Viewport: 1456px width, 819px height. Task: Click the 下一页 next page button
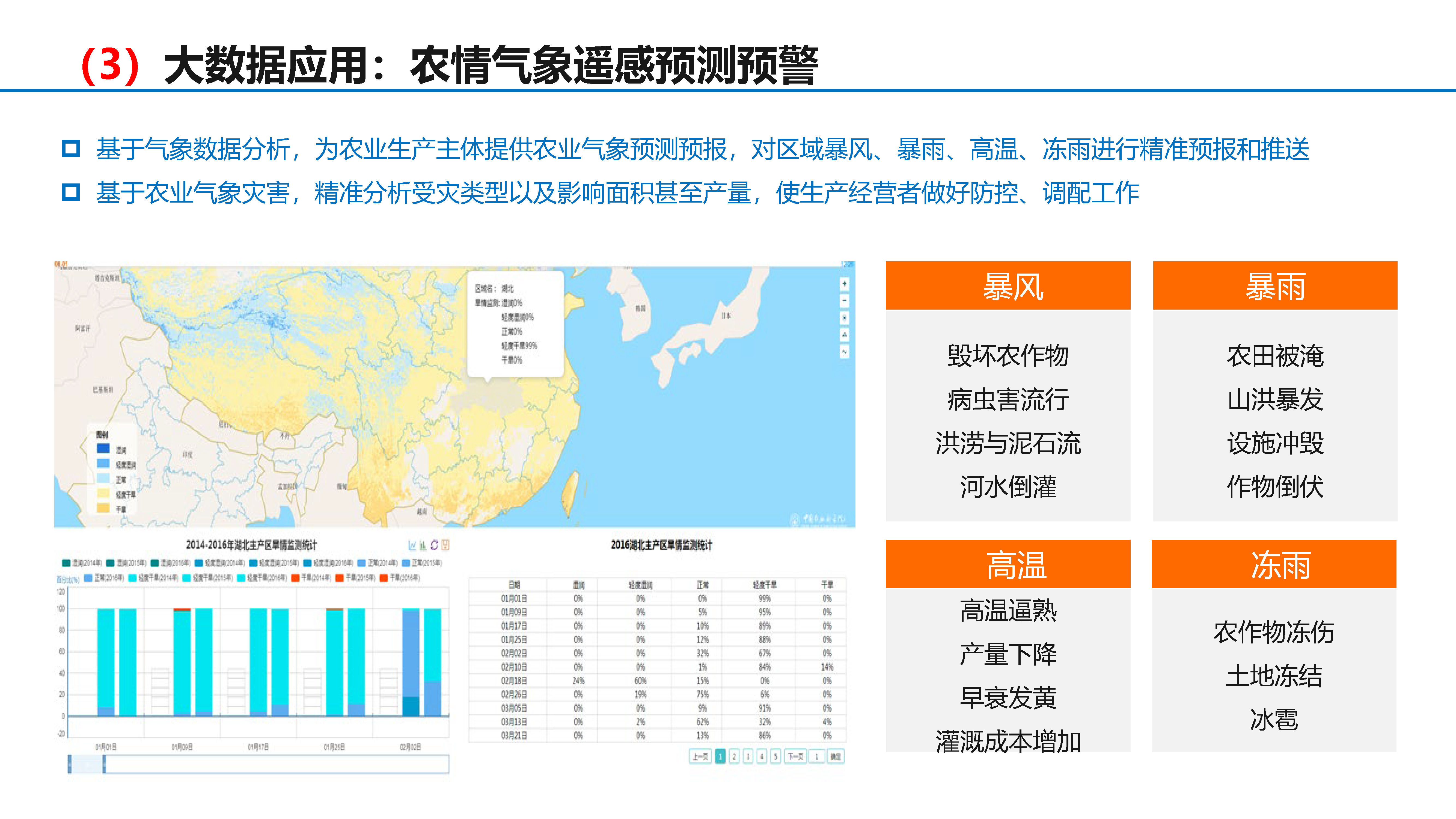(x=795, y=756)
